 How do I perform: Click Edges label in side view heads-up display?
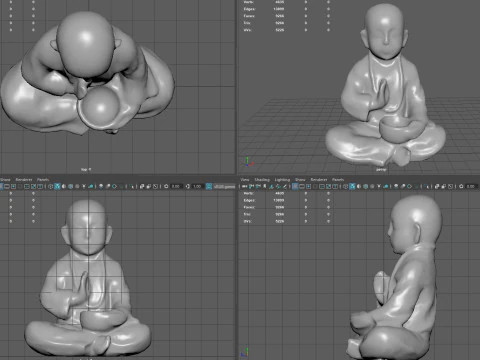coord(249,200)
